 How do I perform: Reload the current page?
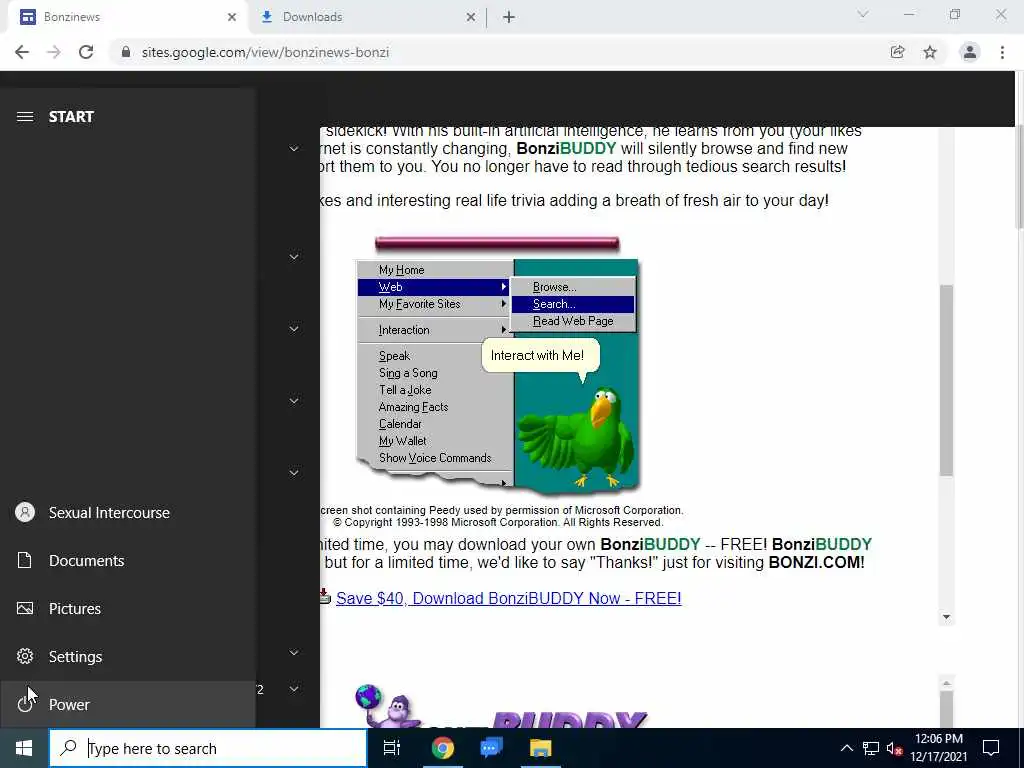coord(86,52)
